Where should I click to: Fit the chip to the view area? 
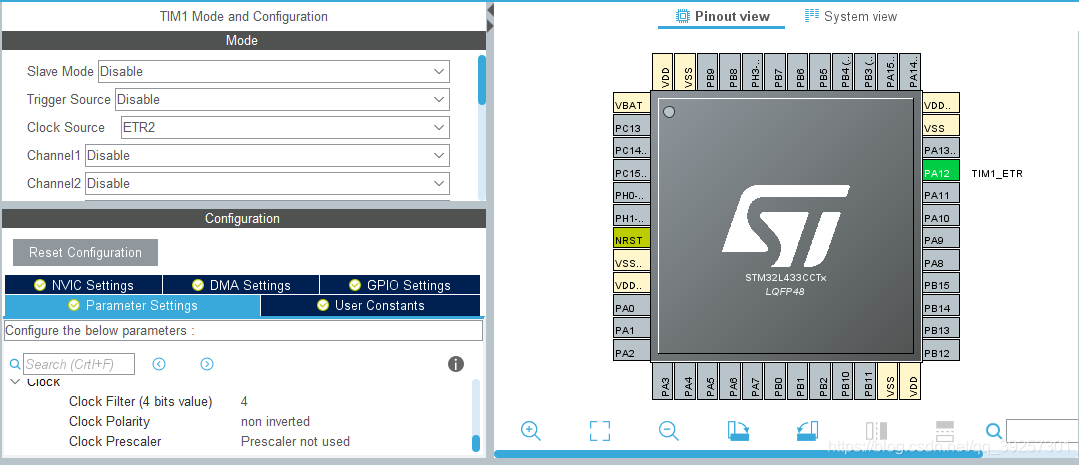click(600, 431)
